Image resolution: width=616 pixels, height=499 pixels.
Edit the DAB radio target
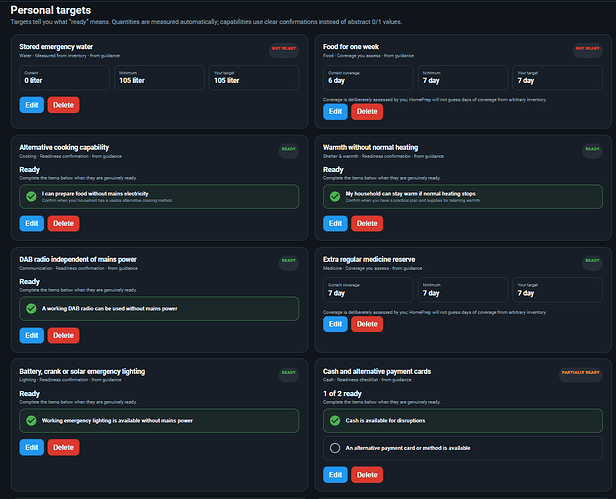(32, 335)
